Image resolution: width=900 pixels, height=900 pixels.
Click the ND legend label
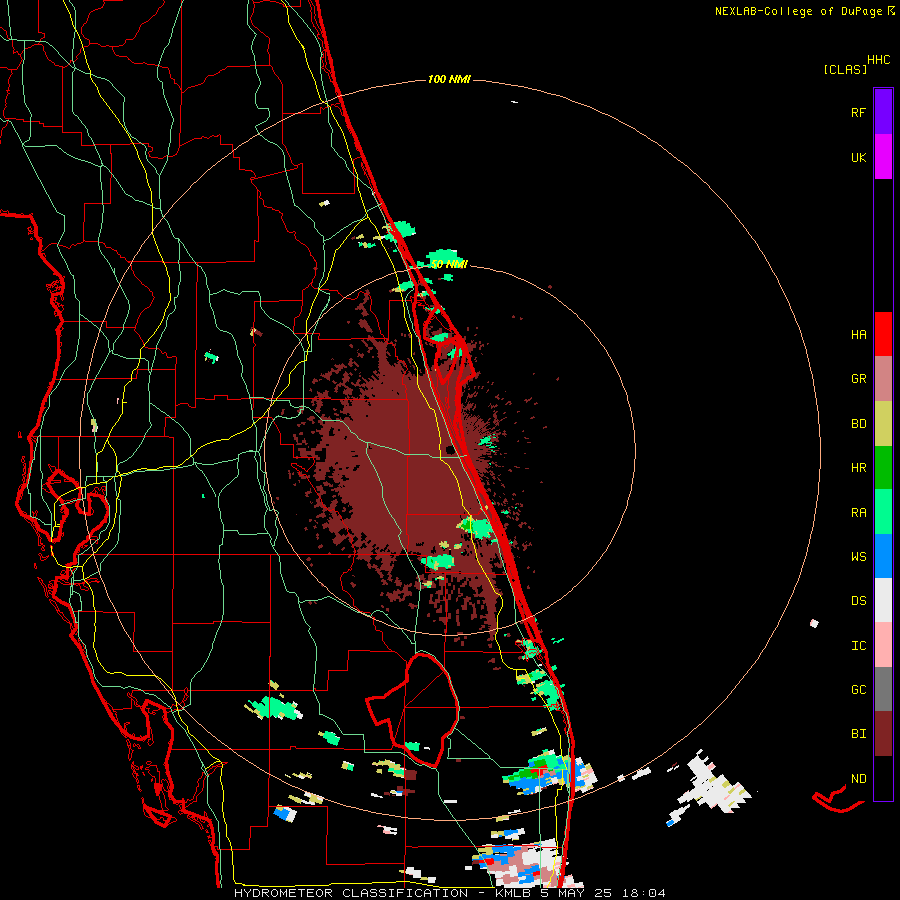(x=858, y=779)
